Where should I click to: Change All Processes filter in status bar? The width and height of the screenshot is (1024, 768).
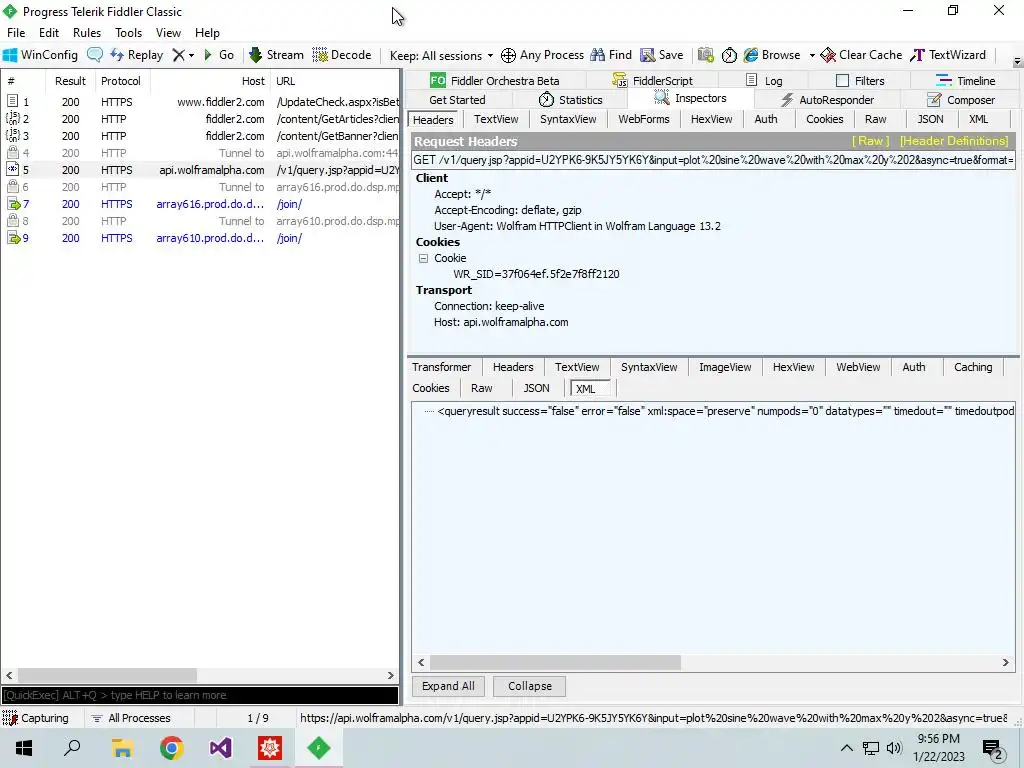click(131, 718)
